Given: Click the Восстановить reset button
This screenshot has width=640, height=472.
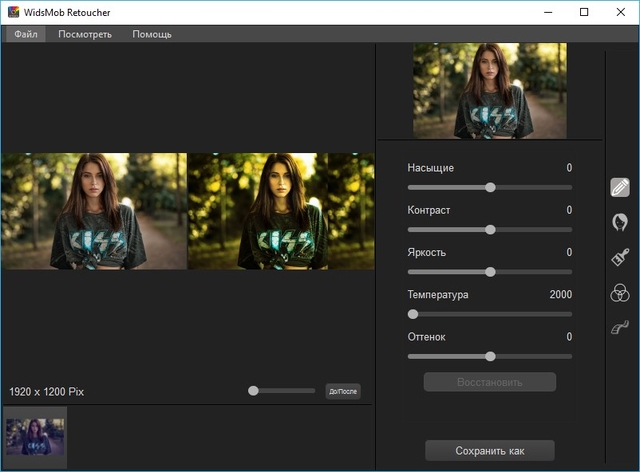Looking at the screenshot, I should [490, 382].
